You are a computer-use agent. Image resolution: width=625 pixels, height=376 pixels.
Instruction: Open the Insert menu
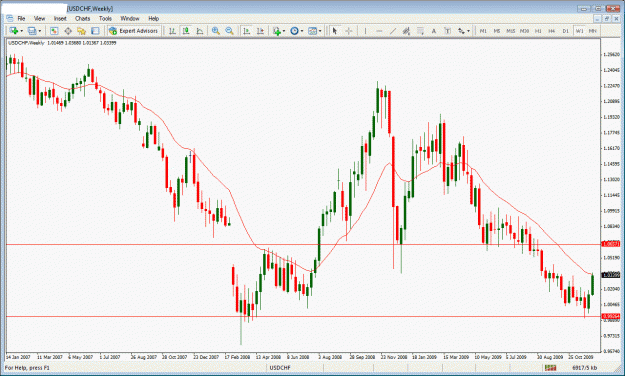click(60, 18)
